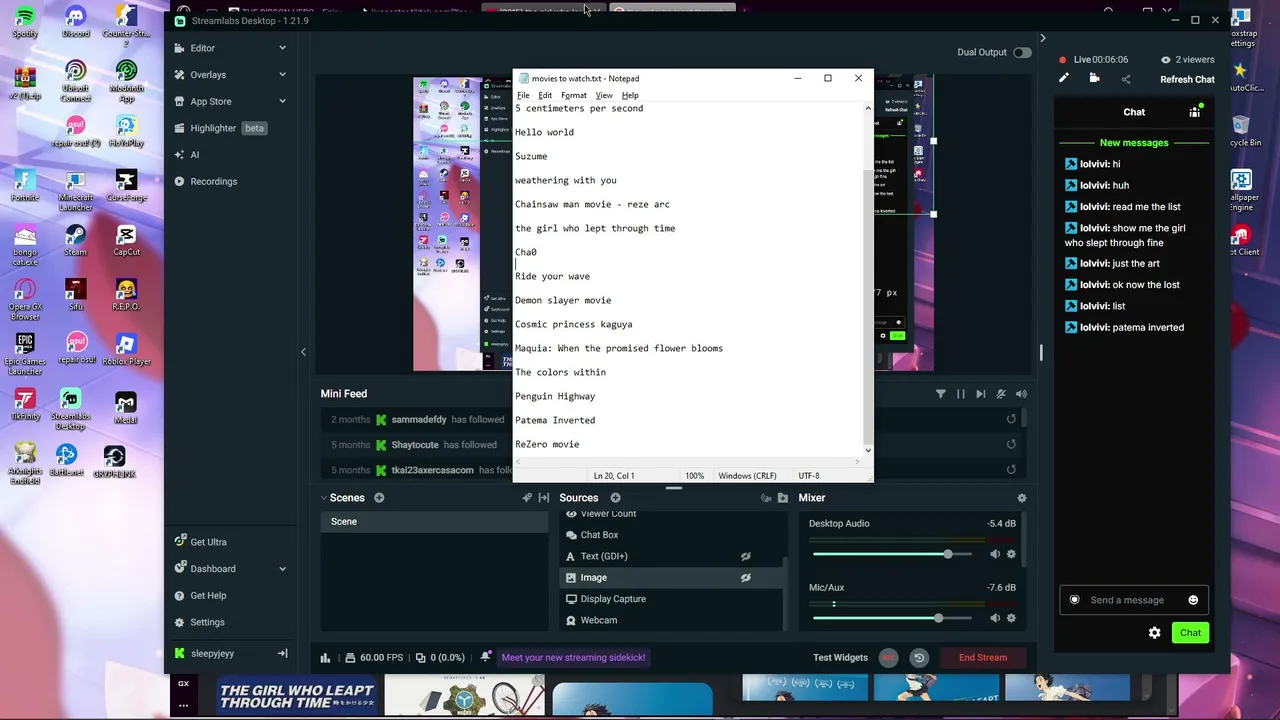Skip the current Mini Feed alert
Image resolution: width=1280 pixels, height=720 pixels.
click(981, 394)
